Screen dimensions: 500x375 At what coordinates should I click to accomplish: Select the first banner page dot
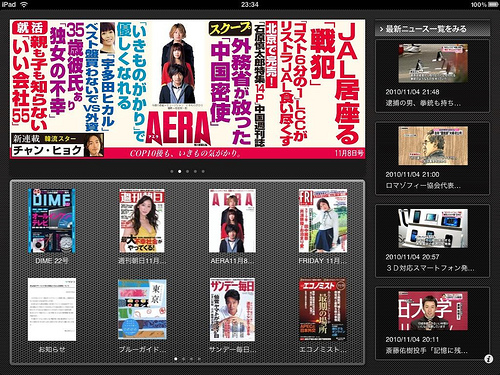click(x=172, y=171)
